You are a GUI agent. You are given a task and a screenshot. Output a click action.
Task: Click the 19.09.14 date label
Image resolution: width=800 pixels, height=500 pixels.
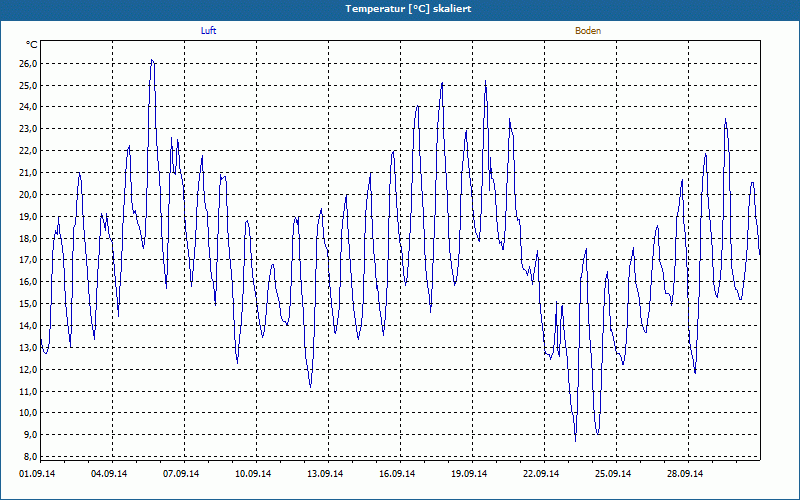(x=469, y=474)
